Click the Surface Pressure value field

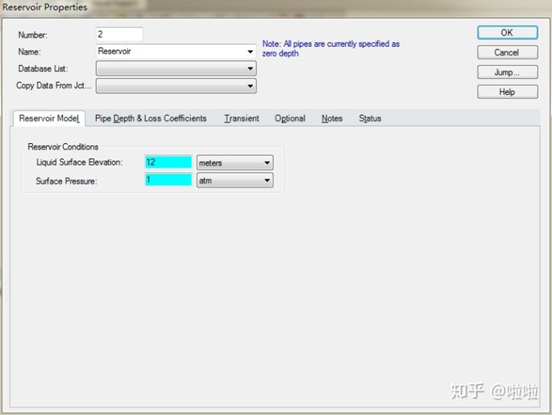click(168, 180)
